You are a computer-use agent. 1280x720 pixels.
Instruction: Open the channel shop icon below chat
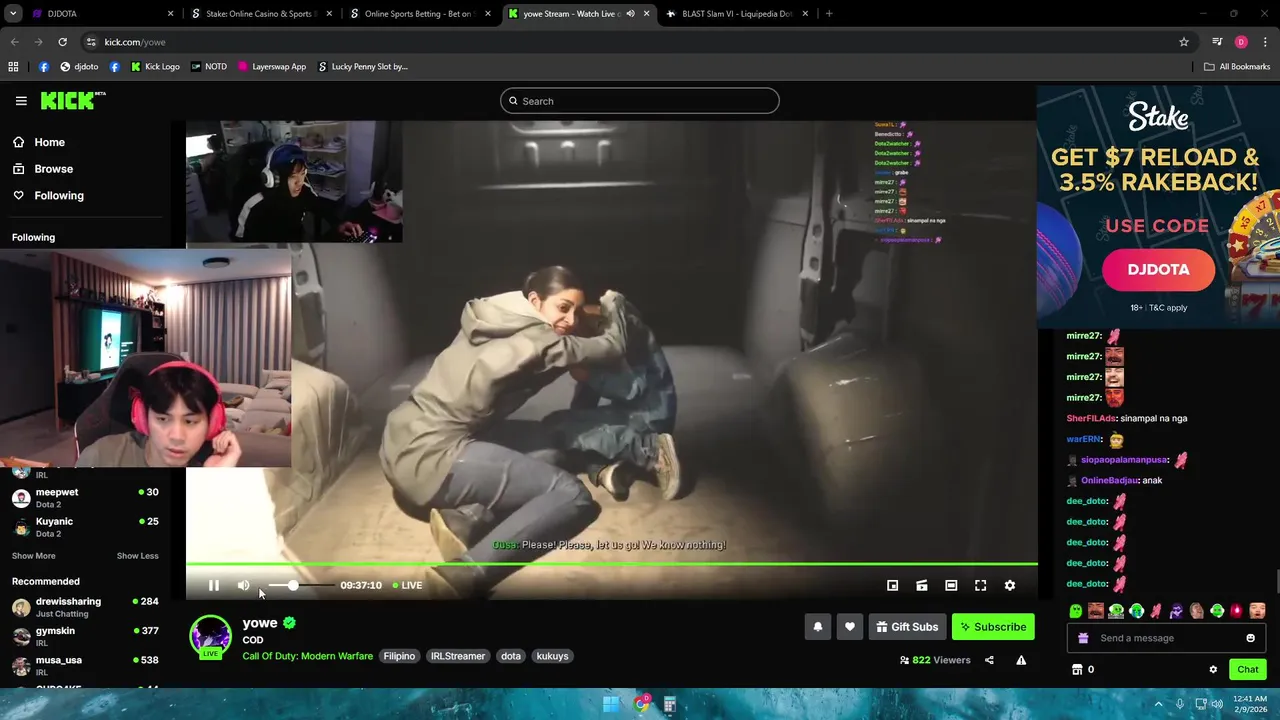[x=1077, y=669]
